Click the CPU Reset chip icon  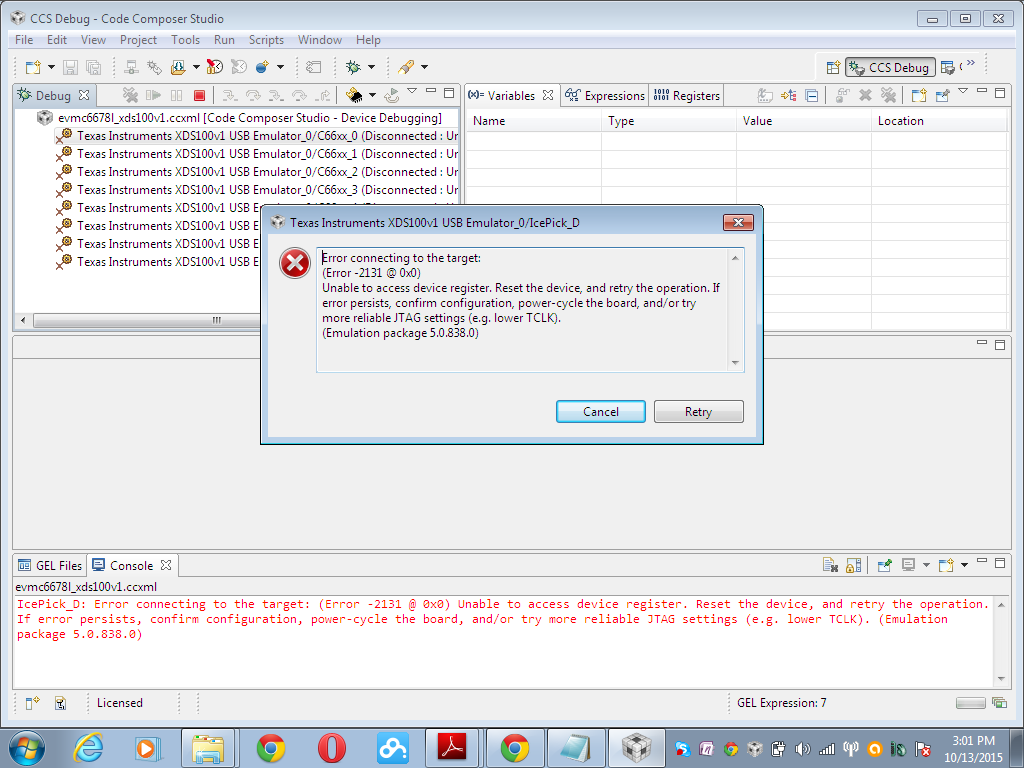point(354,95)
